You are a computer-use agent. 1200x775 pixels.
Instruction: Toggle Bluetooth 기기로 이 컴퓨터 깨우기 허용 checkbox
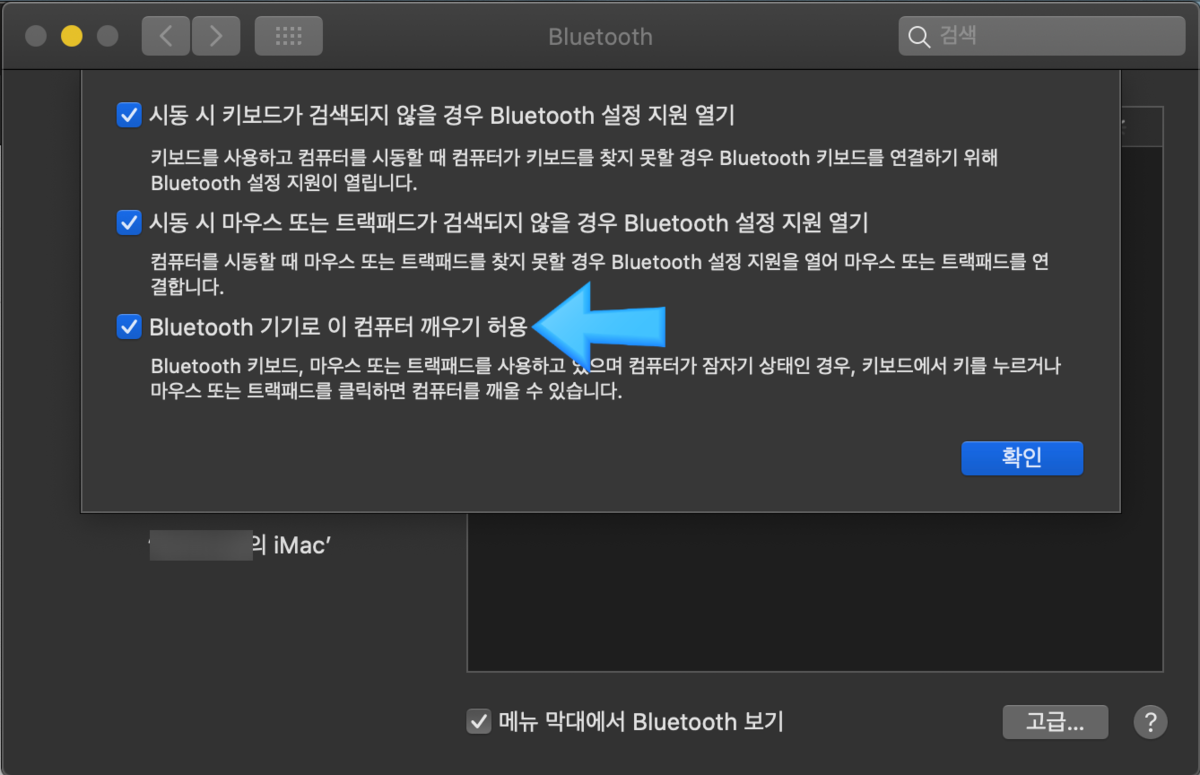[x=128, y=327]
